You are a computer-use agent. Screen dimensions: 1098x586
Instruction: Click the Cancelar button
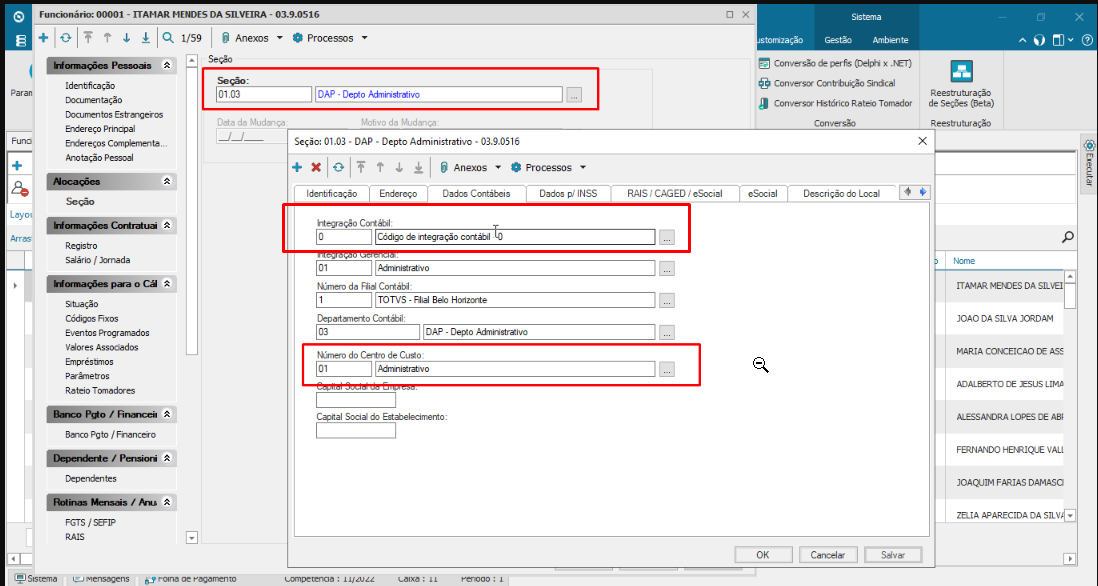pyautogui.click(x=828, y=554)
